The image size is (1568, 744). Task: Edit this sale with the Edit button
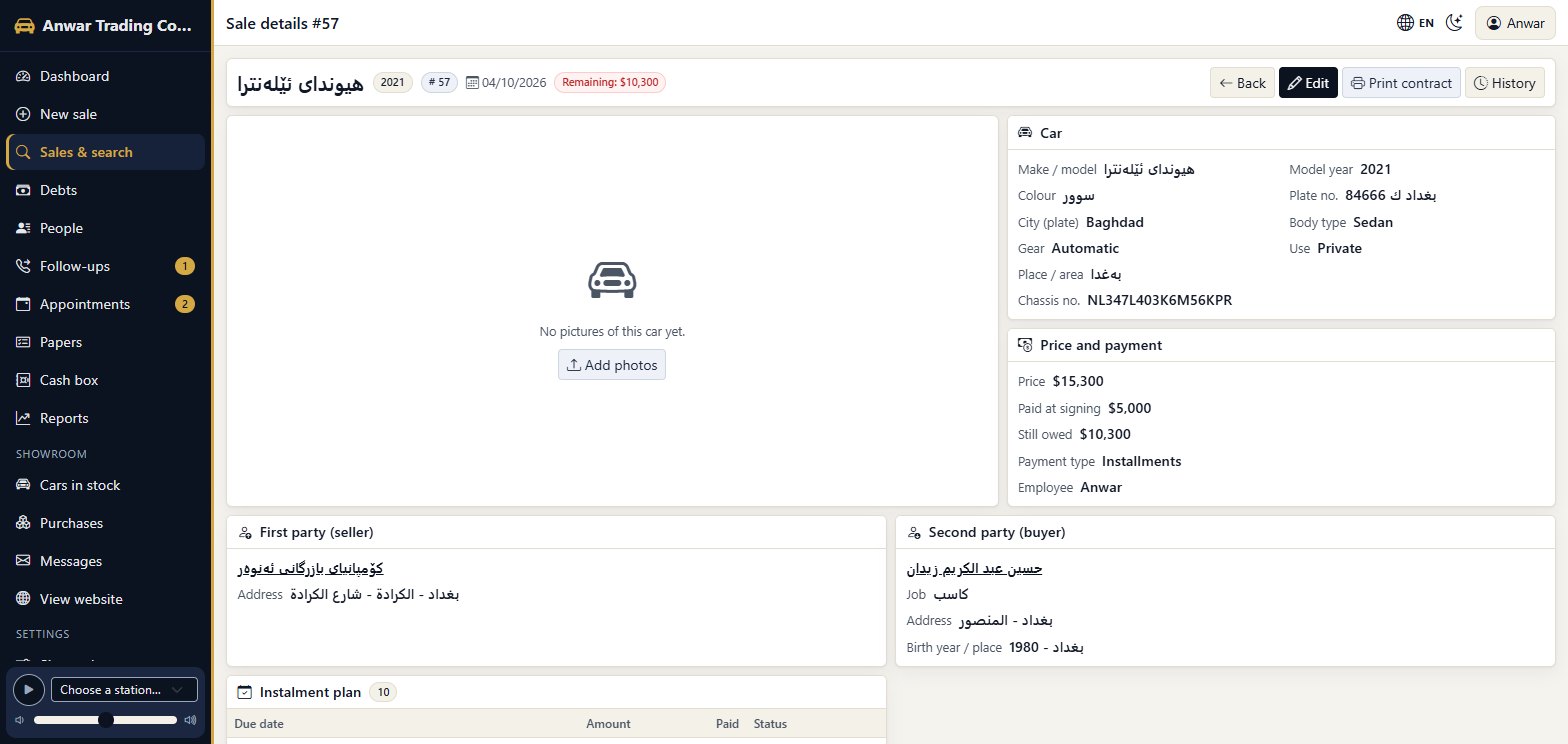coord(1308,83)
